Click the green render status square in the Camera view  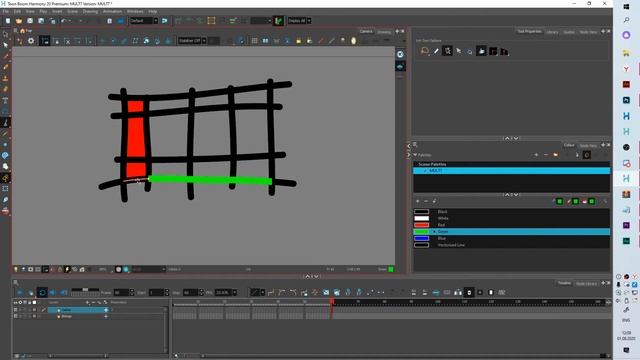[x=391, y=269]
